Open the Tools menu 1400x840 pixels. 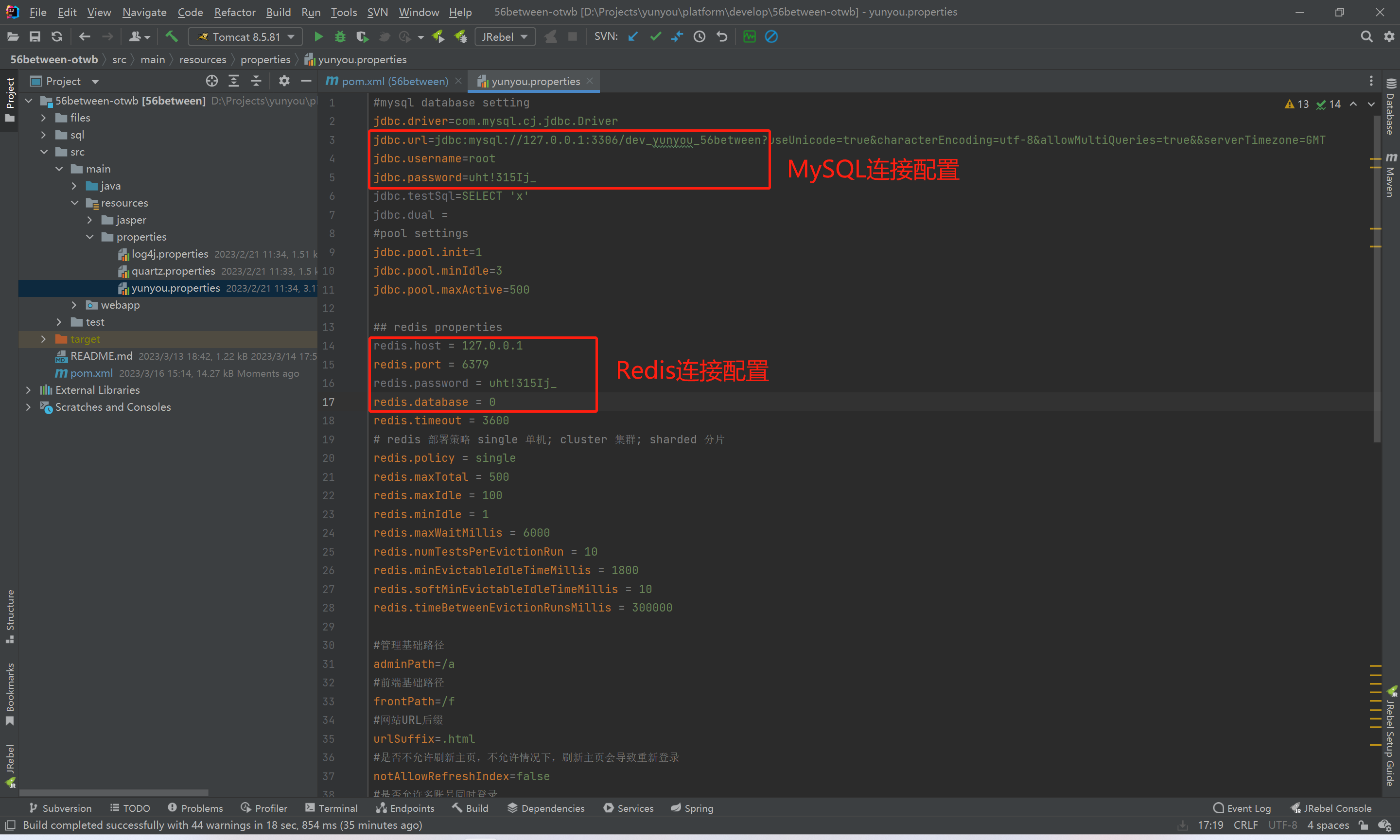344,12
